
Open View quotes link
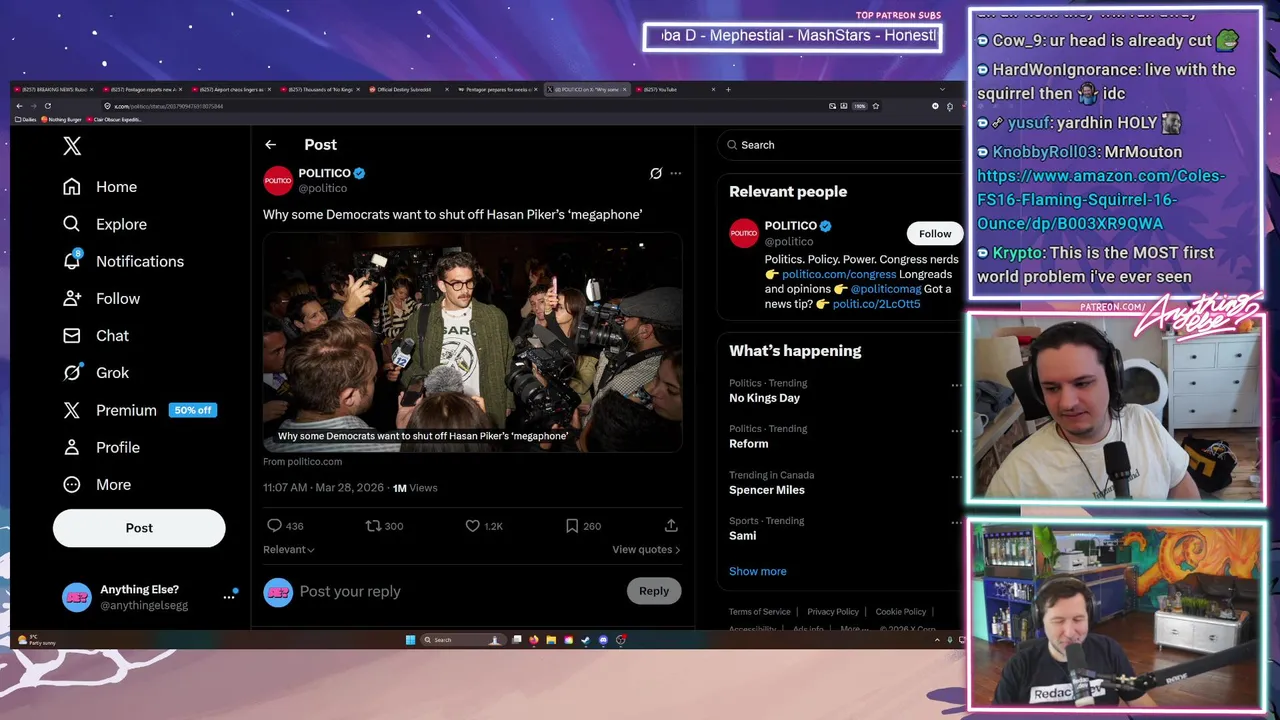[646, 549]
